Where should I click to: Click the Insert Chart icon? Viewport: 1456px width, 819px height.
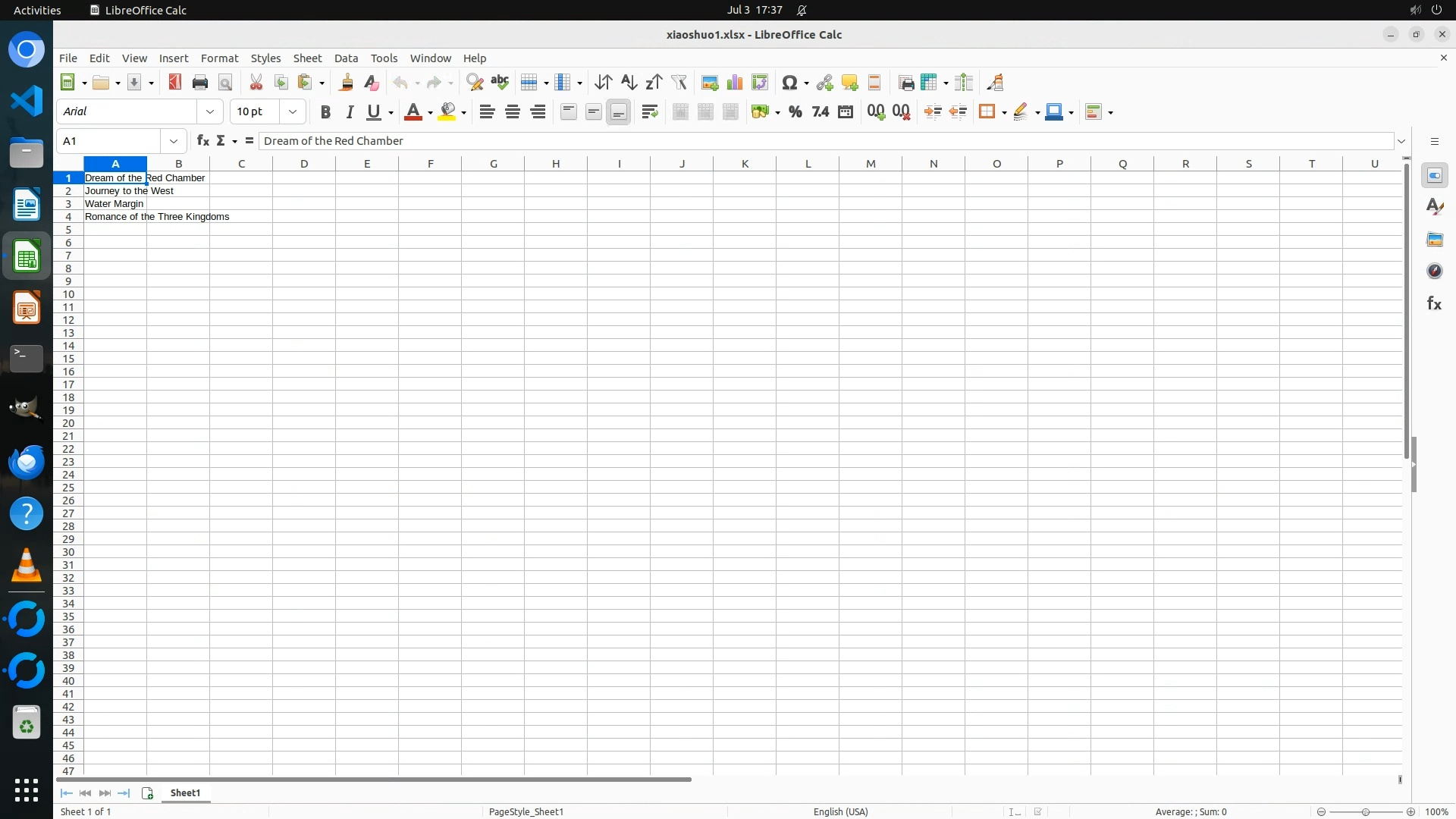coord(734,83)
